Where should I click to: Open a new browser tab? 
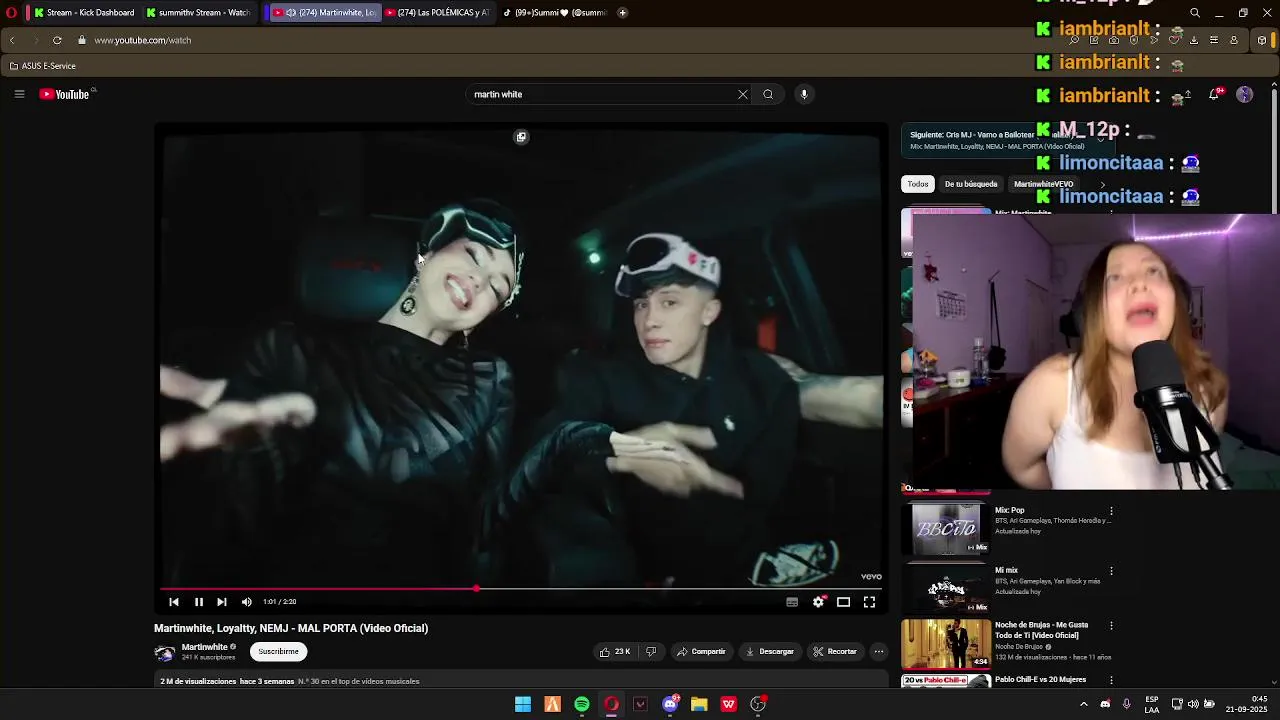(622, 13)
